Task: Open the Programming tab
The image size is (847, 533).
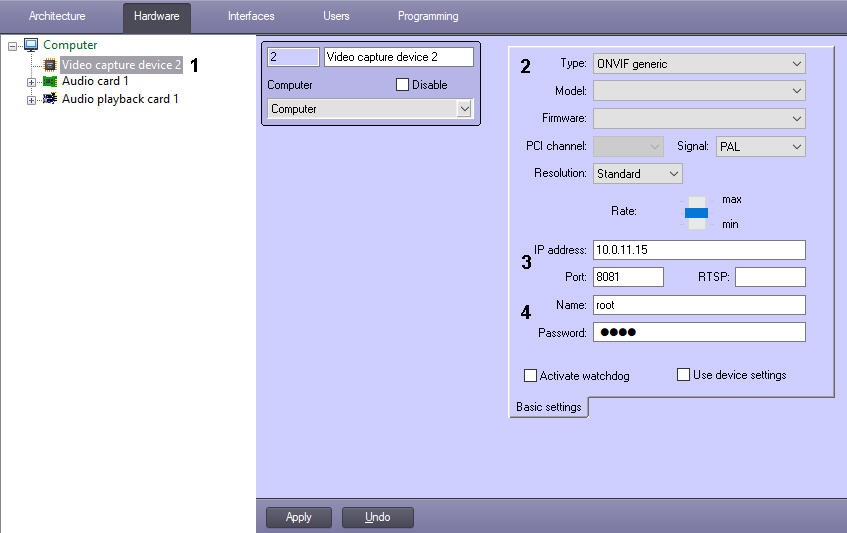Action: (428, 16)
